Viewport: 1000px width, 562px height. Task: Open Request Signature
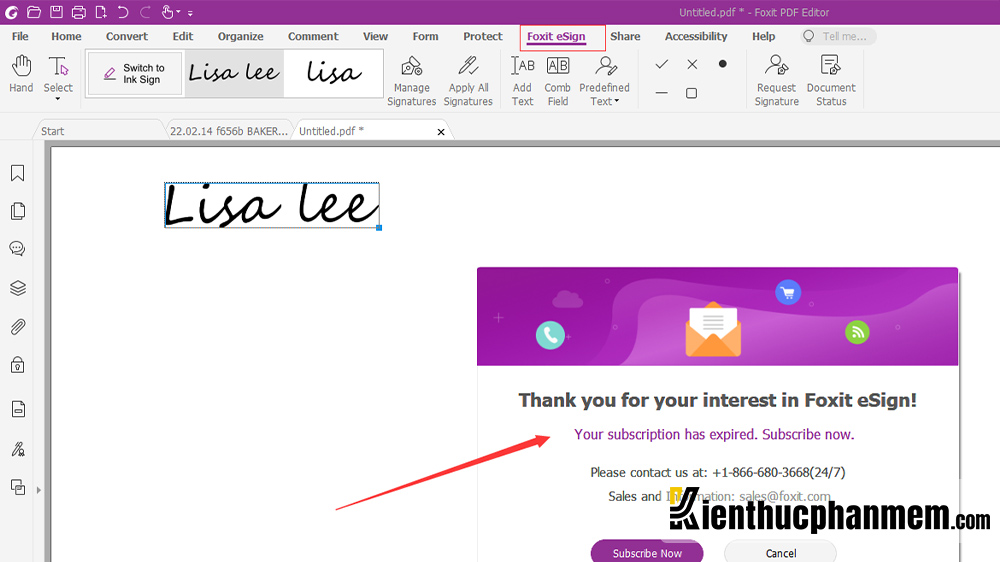(x=776, y=80)
